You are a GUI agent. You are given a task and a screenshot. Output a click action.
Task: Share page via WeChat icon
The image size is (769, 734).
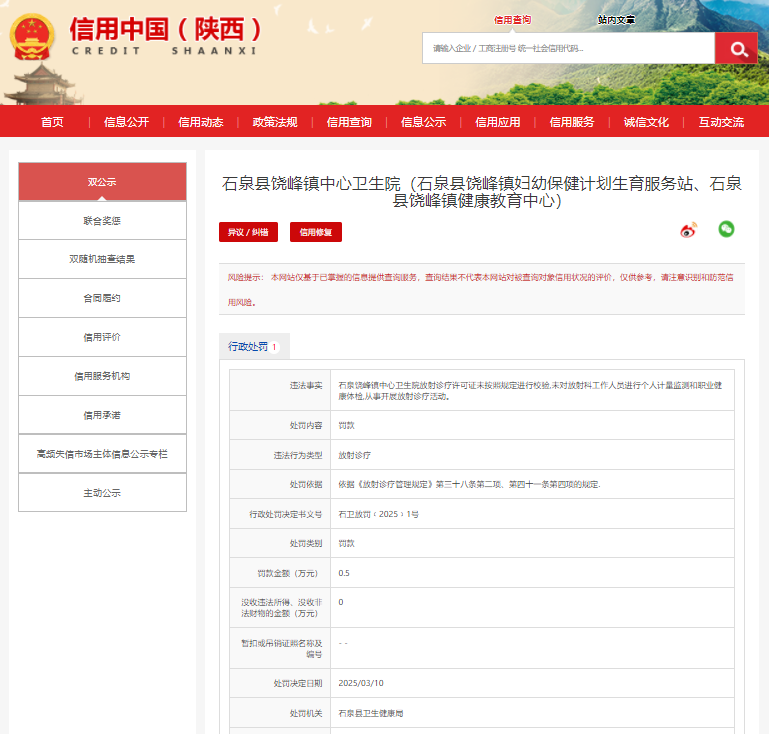[726, 229]
